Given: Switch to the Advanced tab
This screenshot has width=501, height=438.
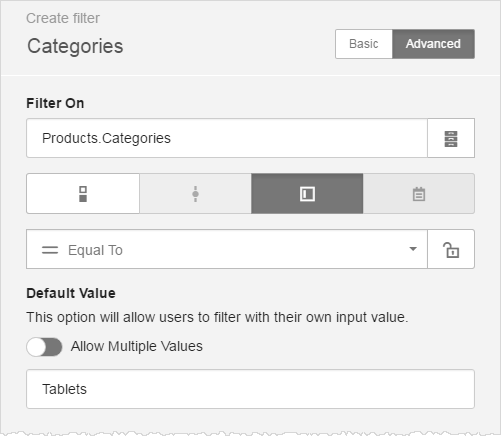Looking at the screenshot, I should (433, 44).
